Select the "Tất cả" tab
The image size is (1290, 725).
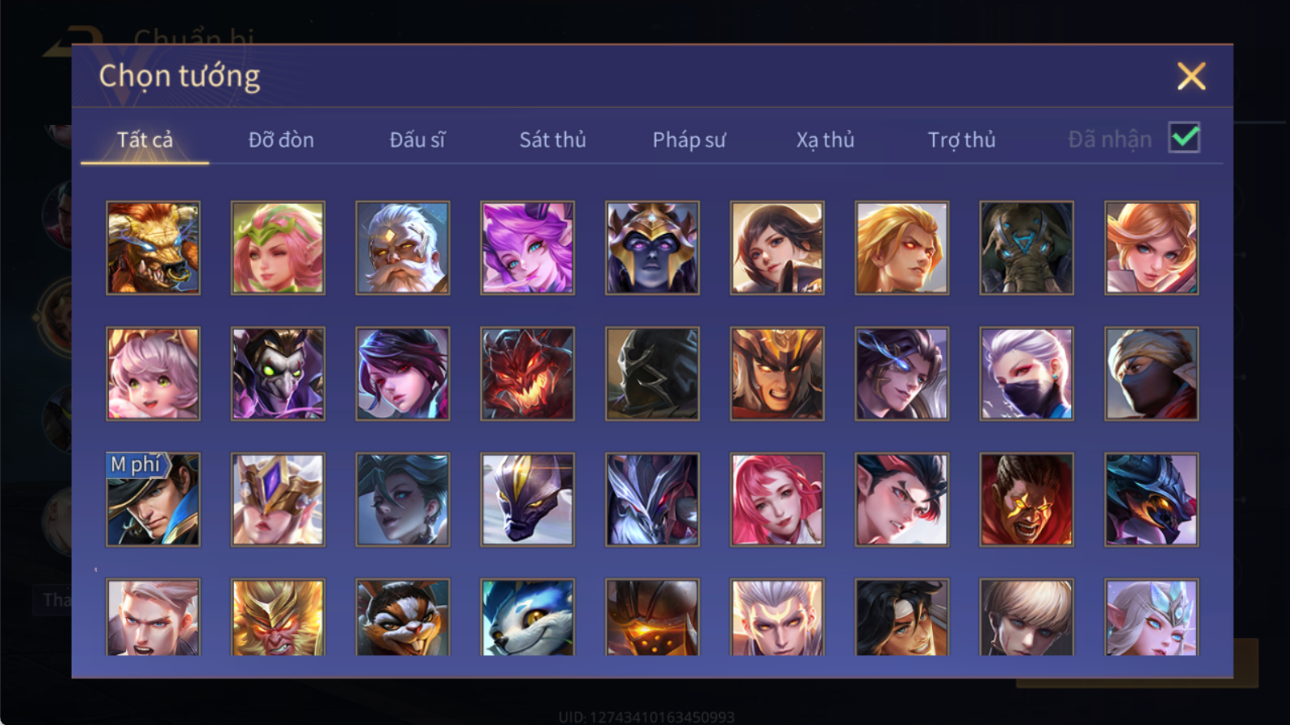coord(145,140)
